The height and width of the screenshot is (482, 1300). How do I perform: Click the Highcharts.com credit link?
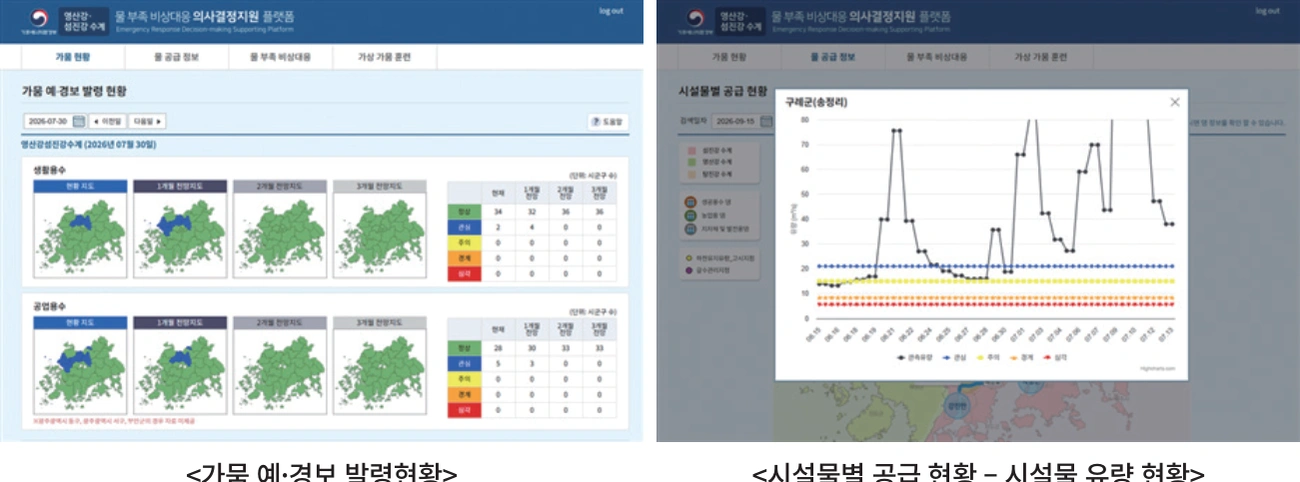coord(1159,368)
